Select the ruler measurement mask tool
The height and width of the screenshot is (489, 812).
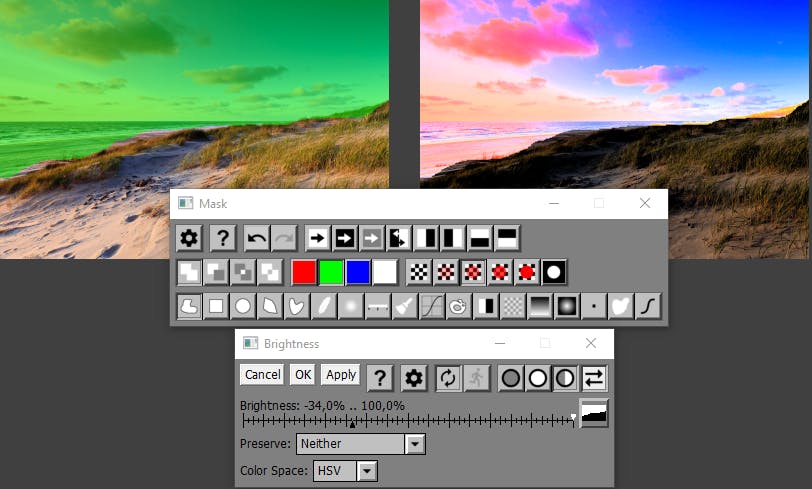(378, 306)
